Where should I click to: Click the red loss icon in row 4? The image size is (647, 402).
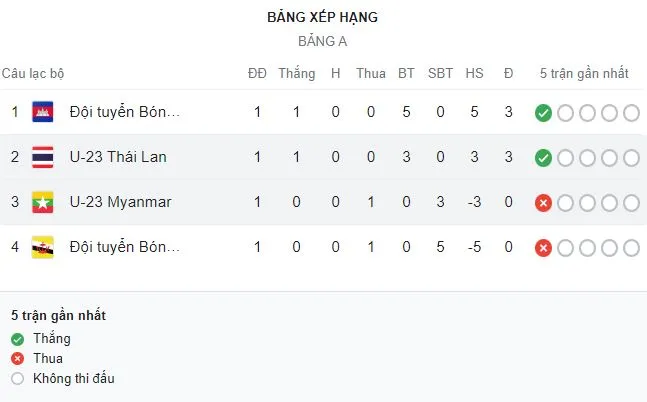coord(543,248)
